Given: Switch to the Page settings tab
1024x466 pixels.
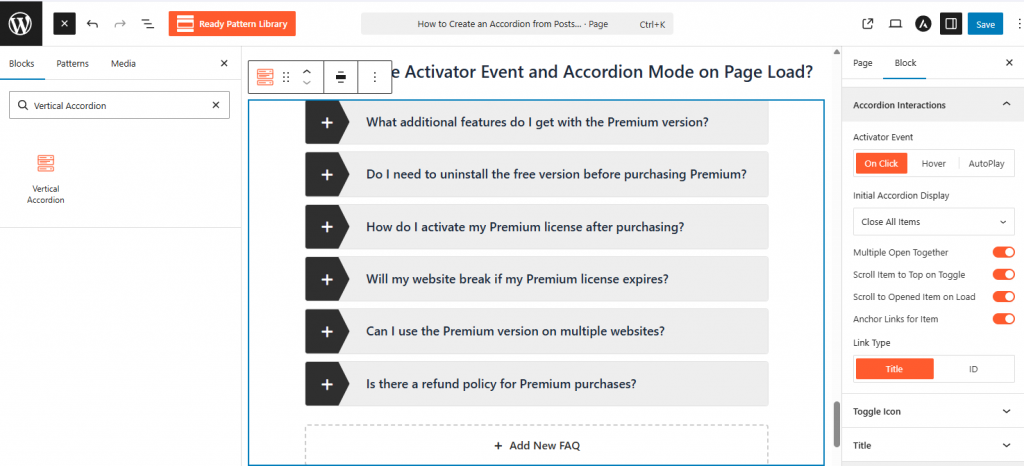Looking at the screenshot, I should tap(862, 63).
